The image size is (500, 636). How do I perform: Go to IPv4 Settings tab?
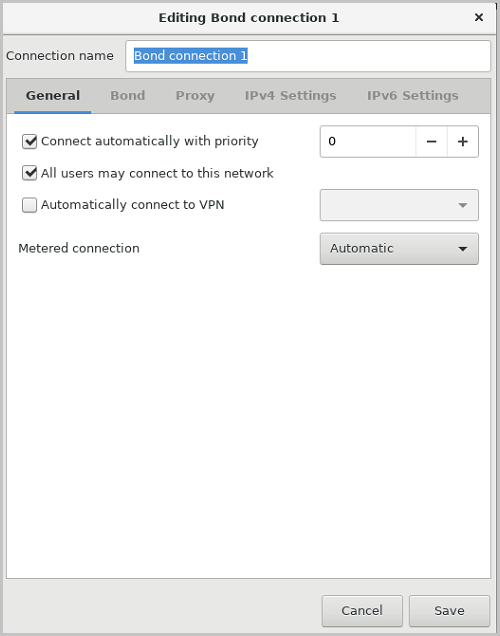(290, 96)
